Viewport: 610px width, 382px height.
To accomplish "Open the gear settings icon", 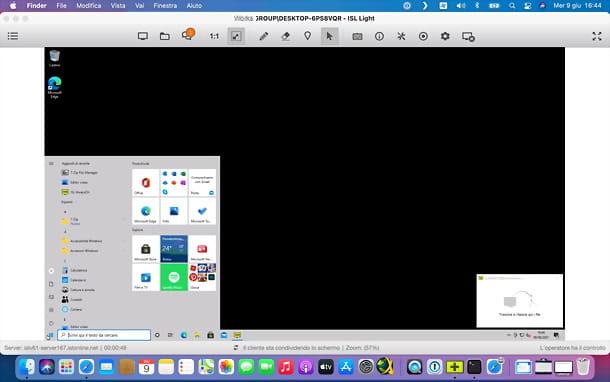I will point(445,36).
